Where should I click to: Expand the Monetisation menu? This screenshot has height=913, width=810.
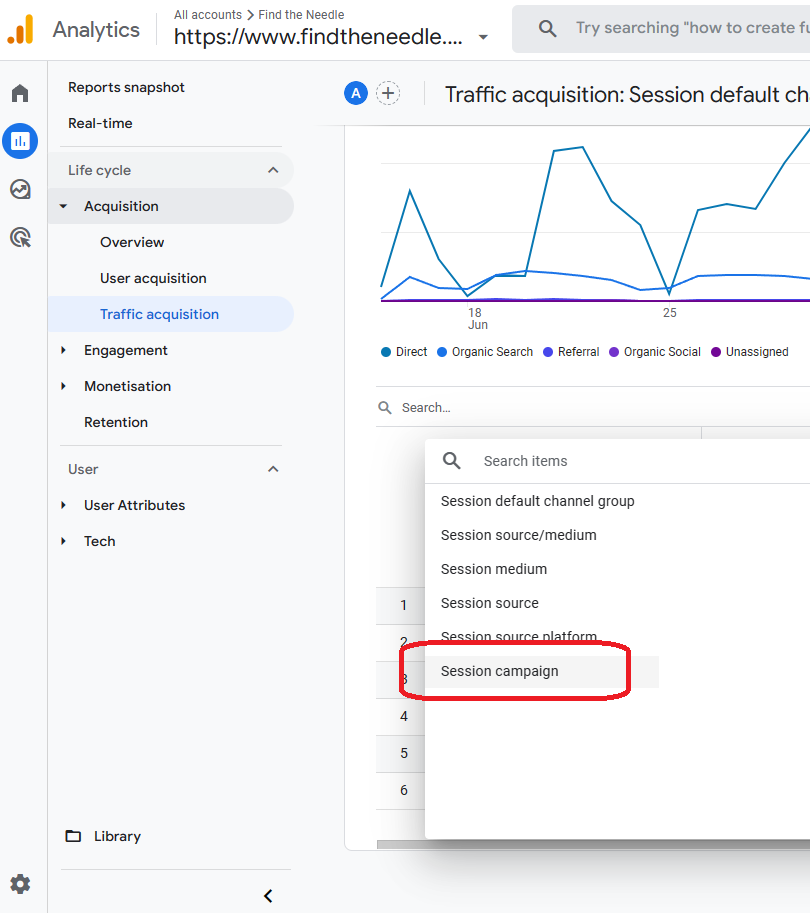pyautogui.click(x=64, y=386)
